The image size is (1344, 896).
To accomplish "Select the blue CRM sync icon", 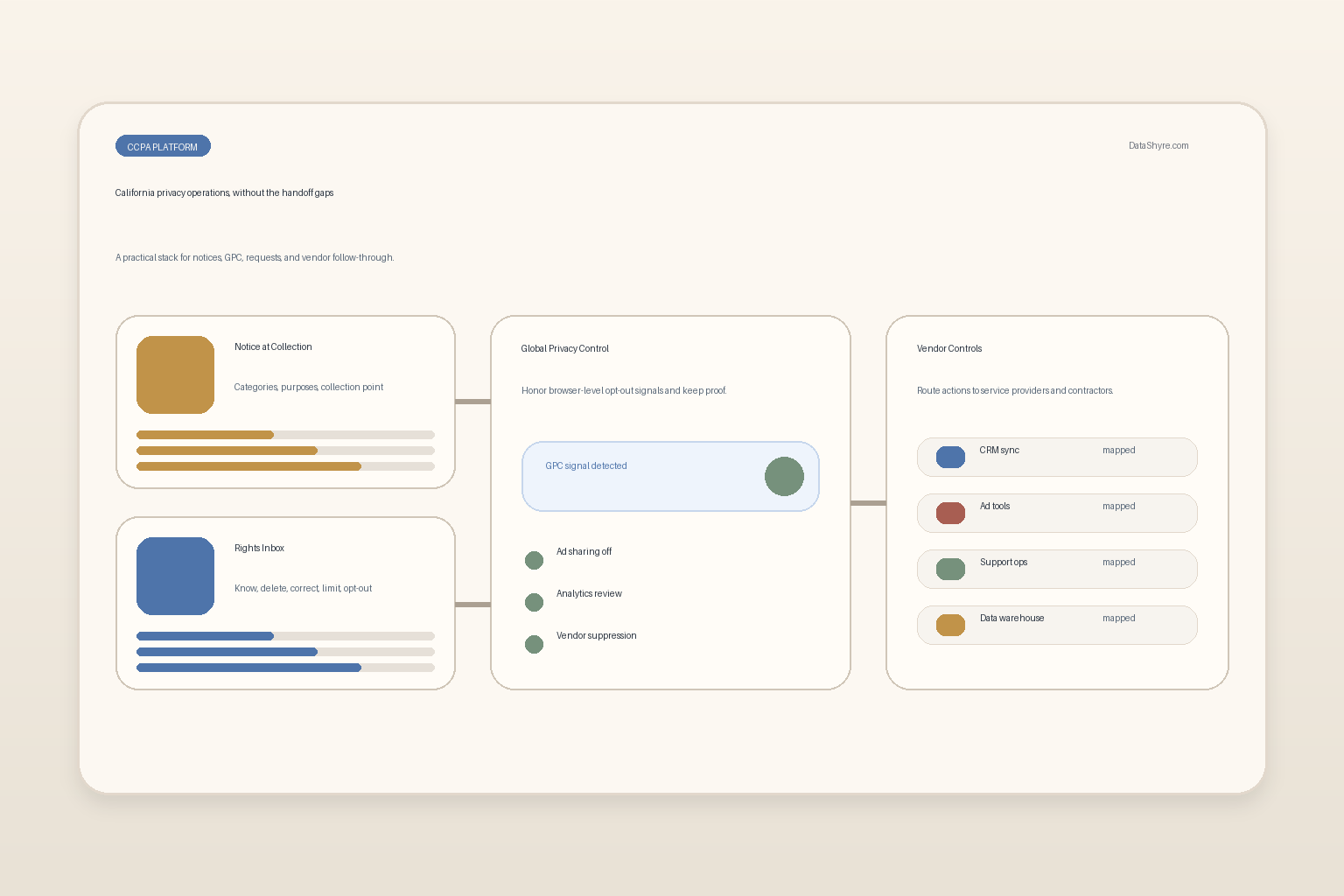I will tap(950, 457).
